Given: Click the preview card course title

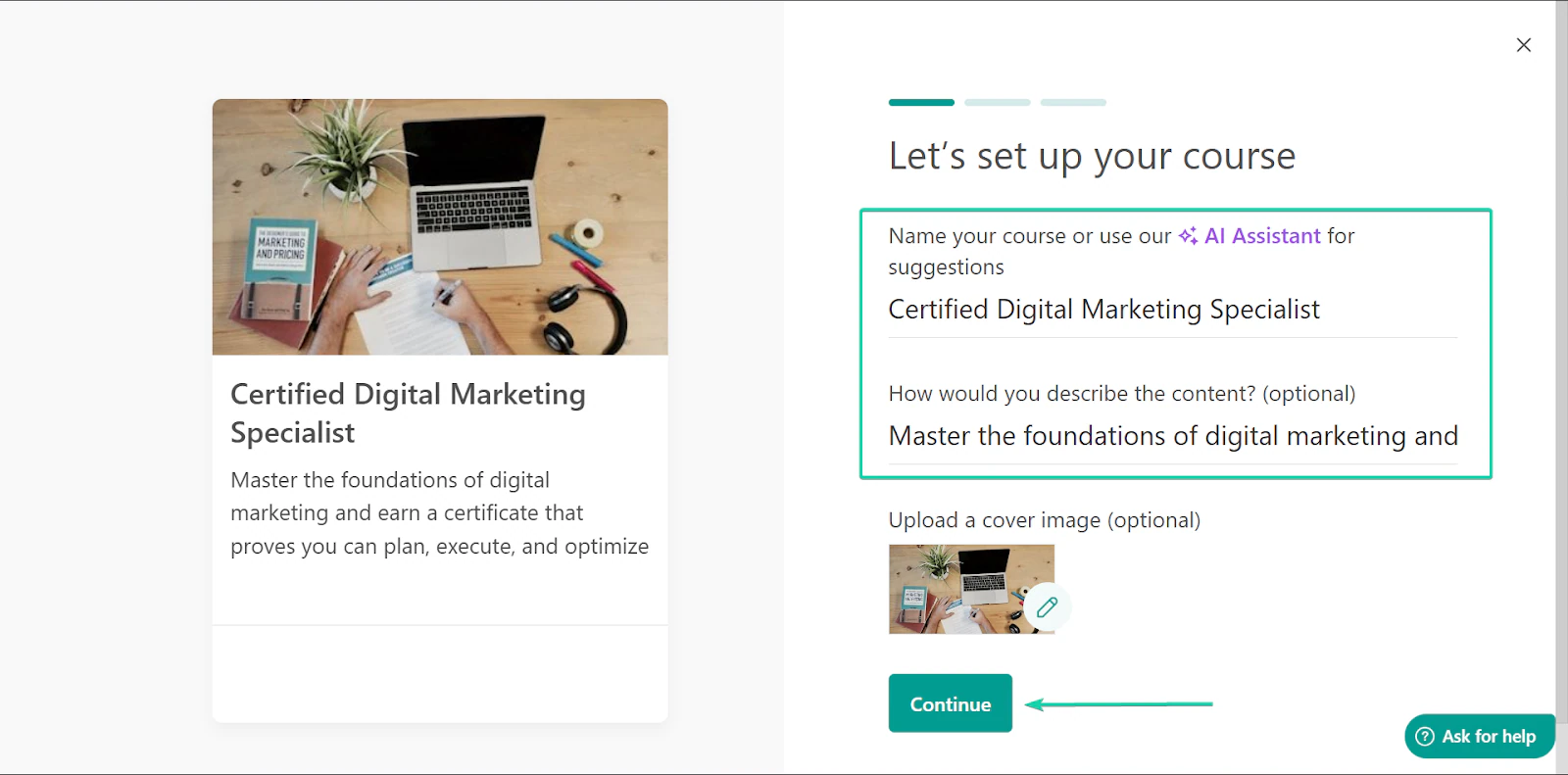Looking at the screenshot, I should [x=408, y=412].
